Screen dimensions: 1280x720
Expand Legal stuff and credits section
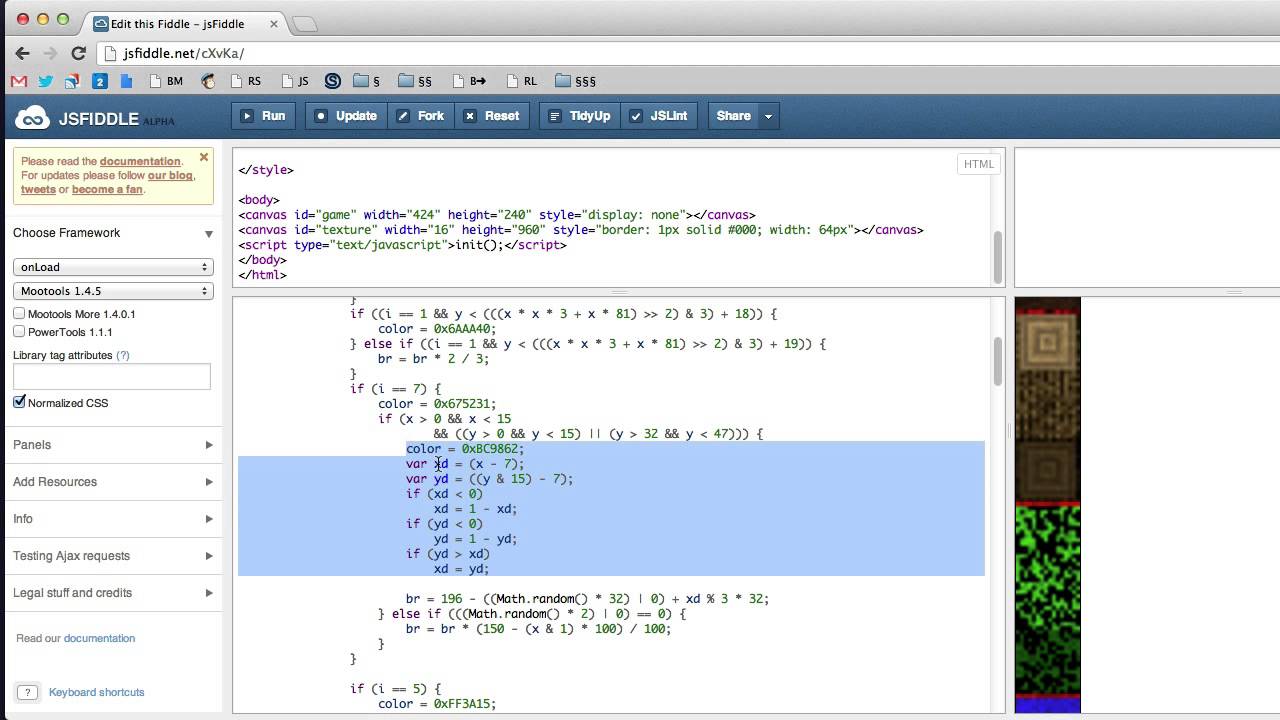[x=112, y=593]
